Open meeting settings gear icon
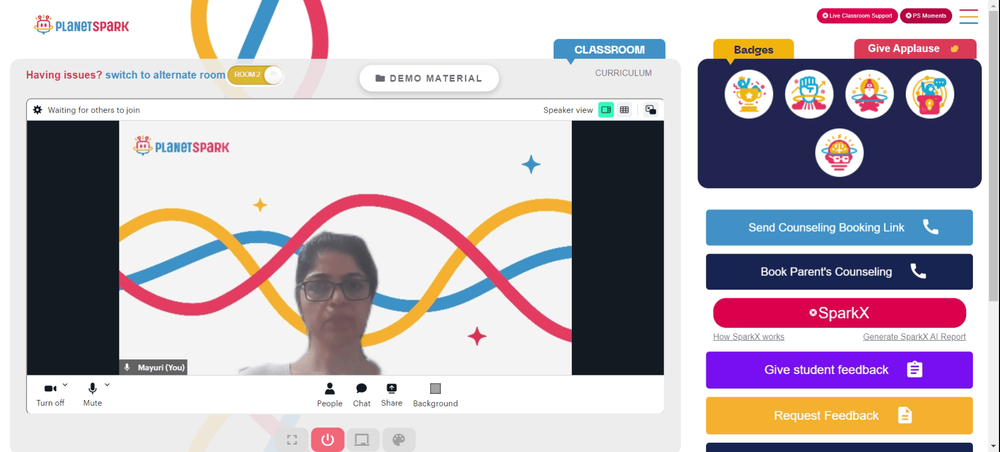 point(38,110)
